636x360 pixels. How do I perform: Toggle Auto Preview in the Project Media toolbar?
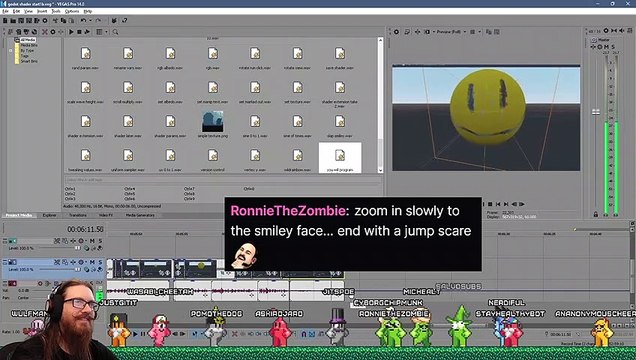click(x=87, y=32)
